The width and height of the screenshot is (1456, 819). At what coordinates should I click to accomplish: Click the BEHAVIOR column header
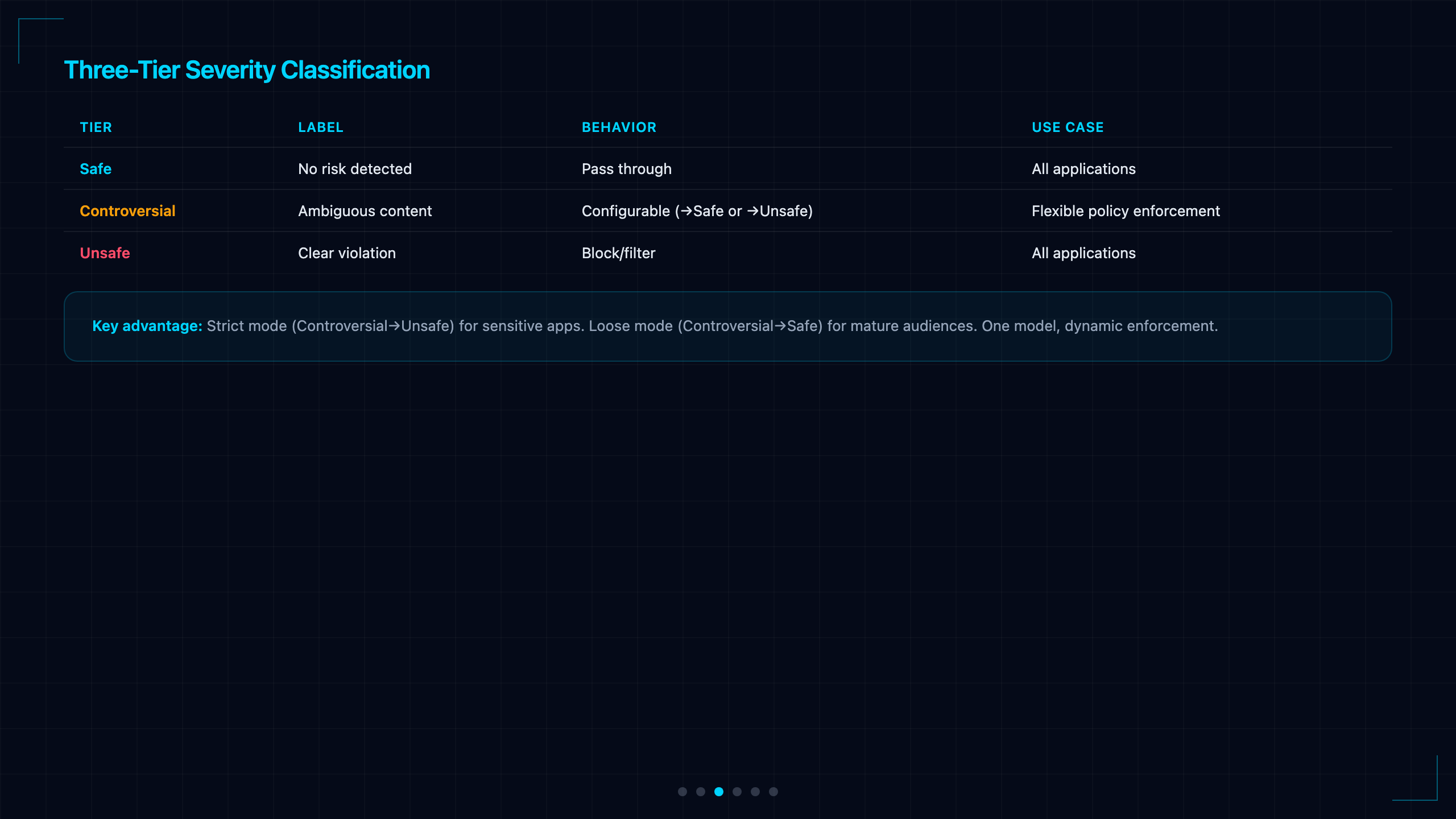click(619, 127)
